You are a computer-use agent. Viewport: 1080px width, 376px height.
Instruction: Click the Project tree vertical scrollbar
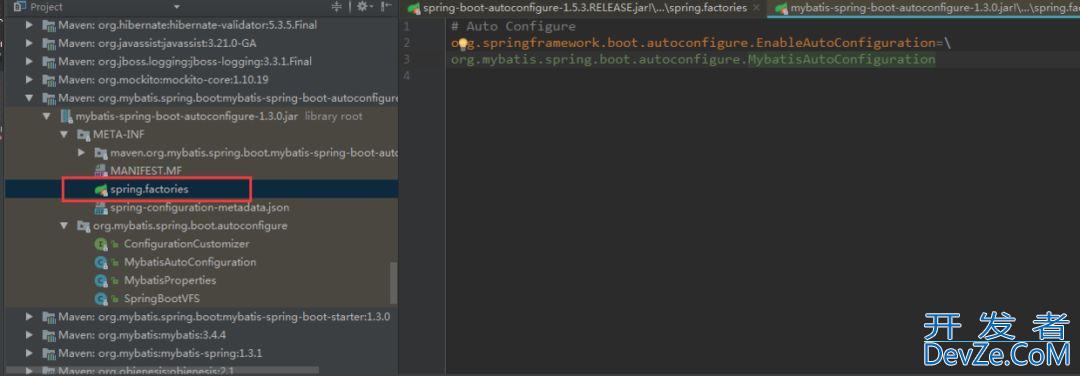coord(394,283)
